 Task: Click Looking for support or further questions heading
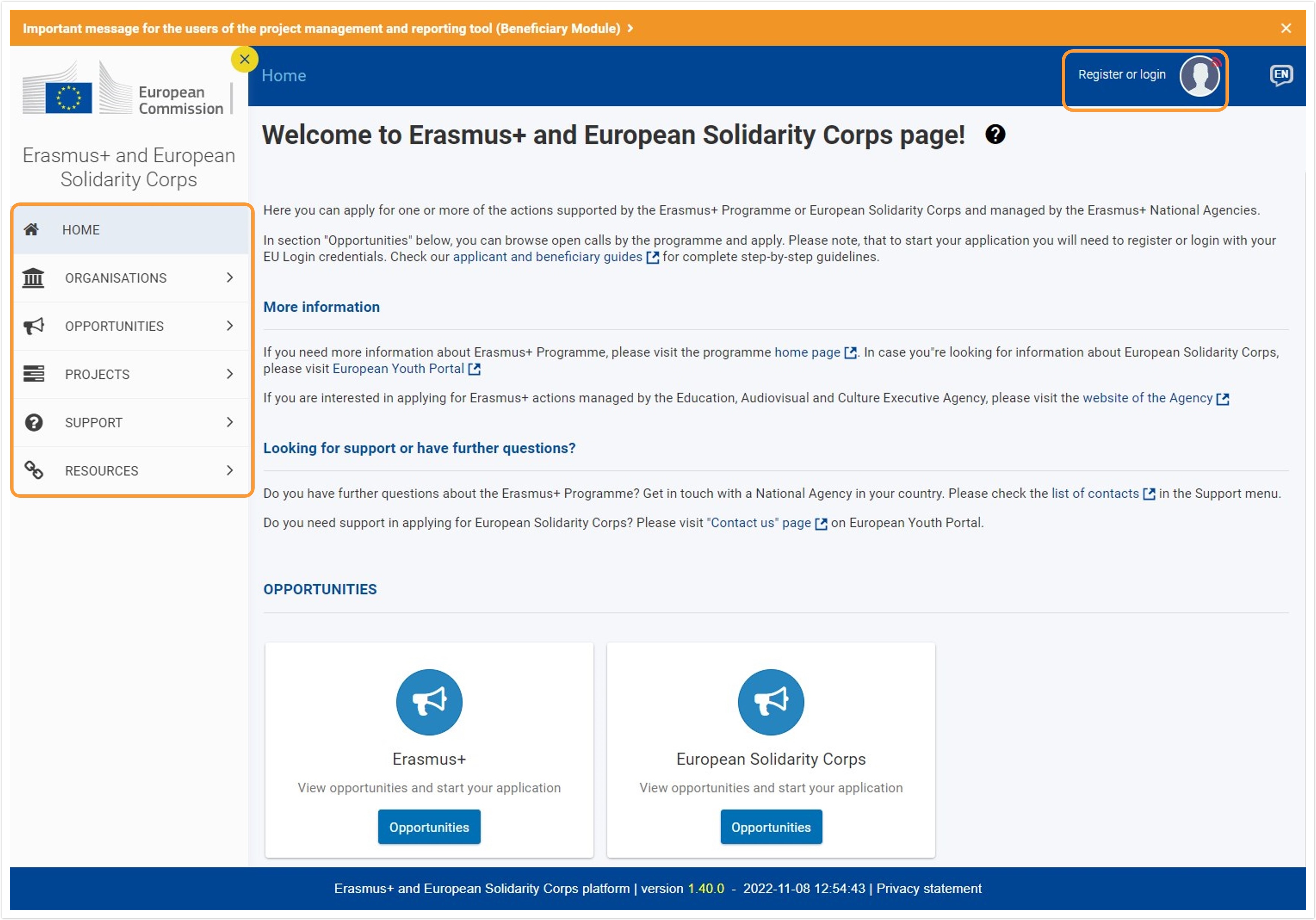[x=419, y=448]
